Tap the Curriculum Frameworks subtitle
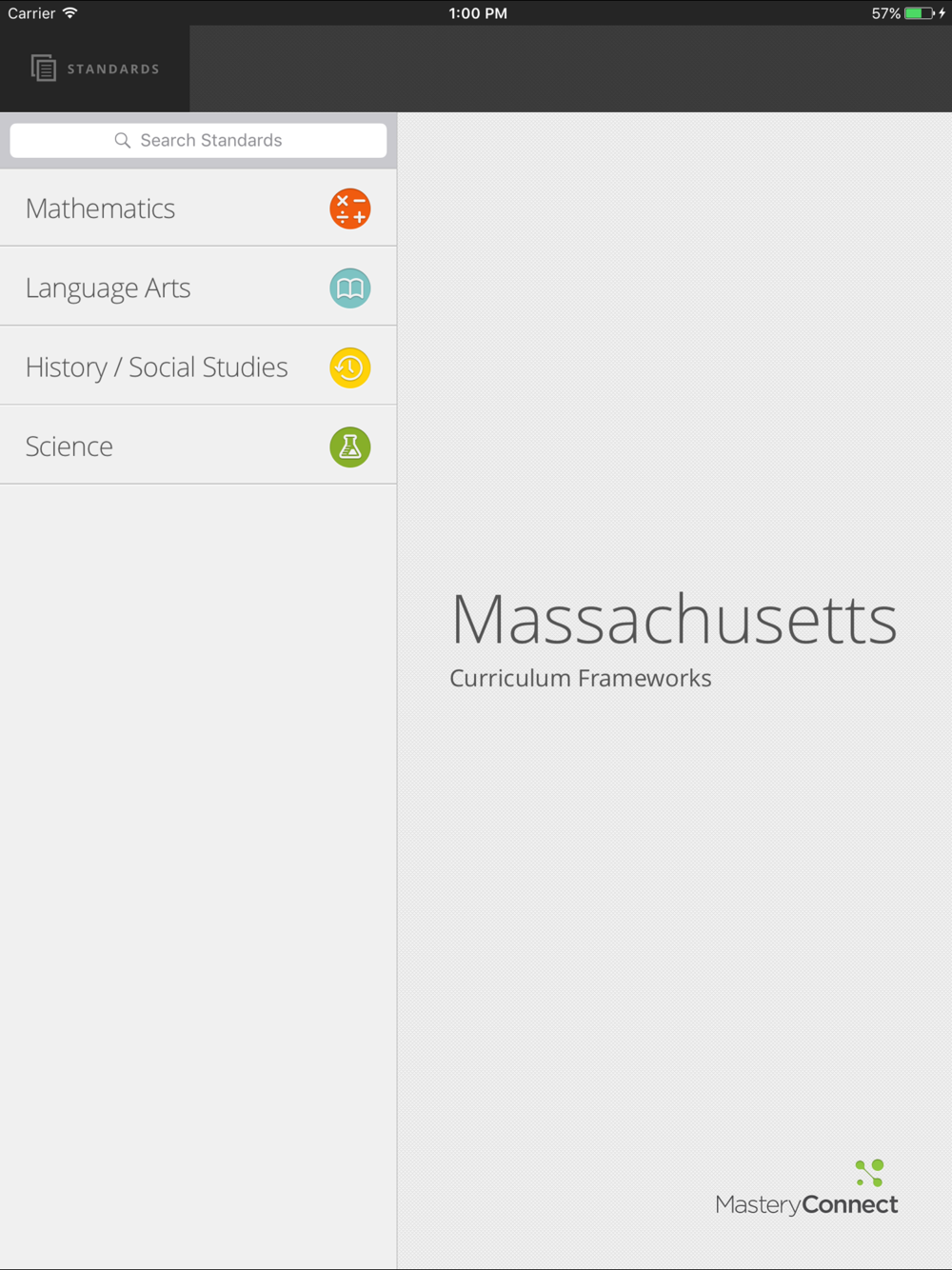The image size is (952, 1270). point(581,678)
